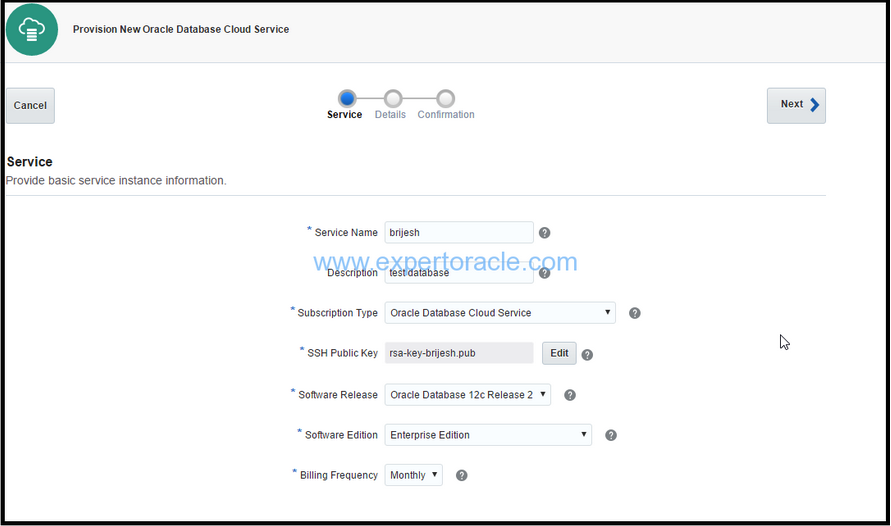The width and height of the screenshot is (891, 526).
Task: Open Software Release help icon
Action: pos(570,395)
